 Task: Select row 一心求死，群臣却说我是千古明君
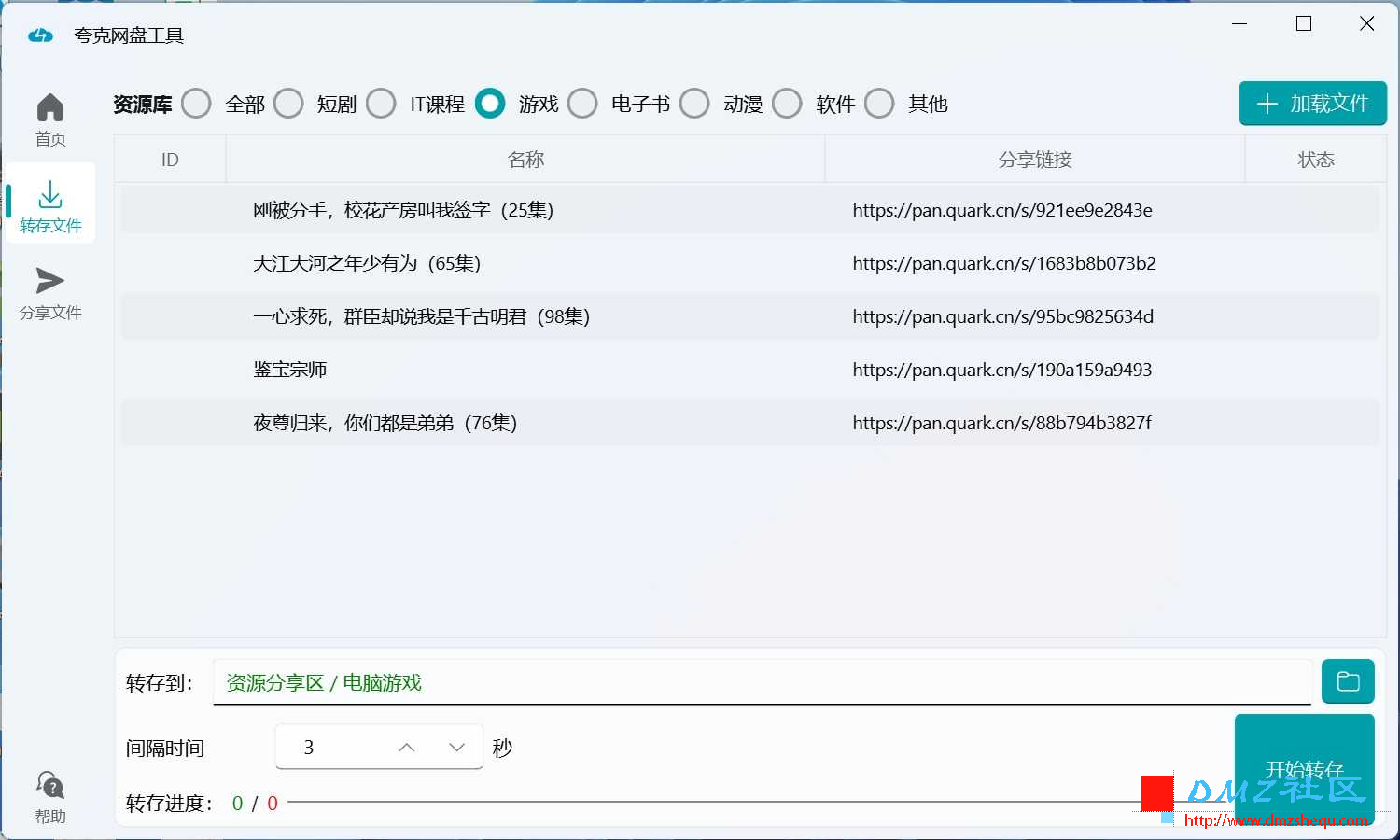(x=750, y=316)
